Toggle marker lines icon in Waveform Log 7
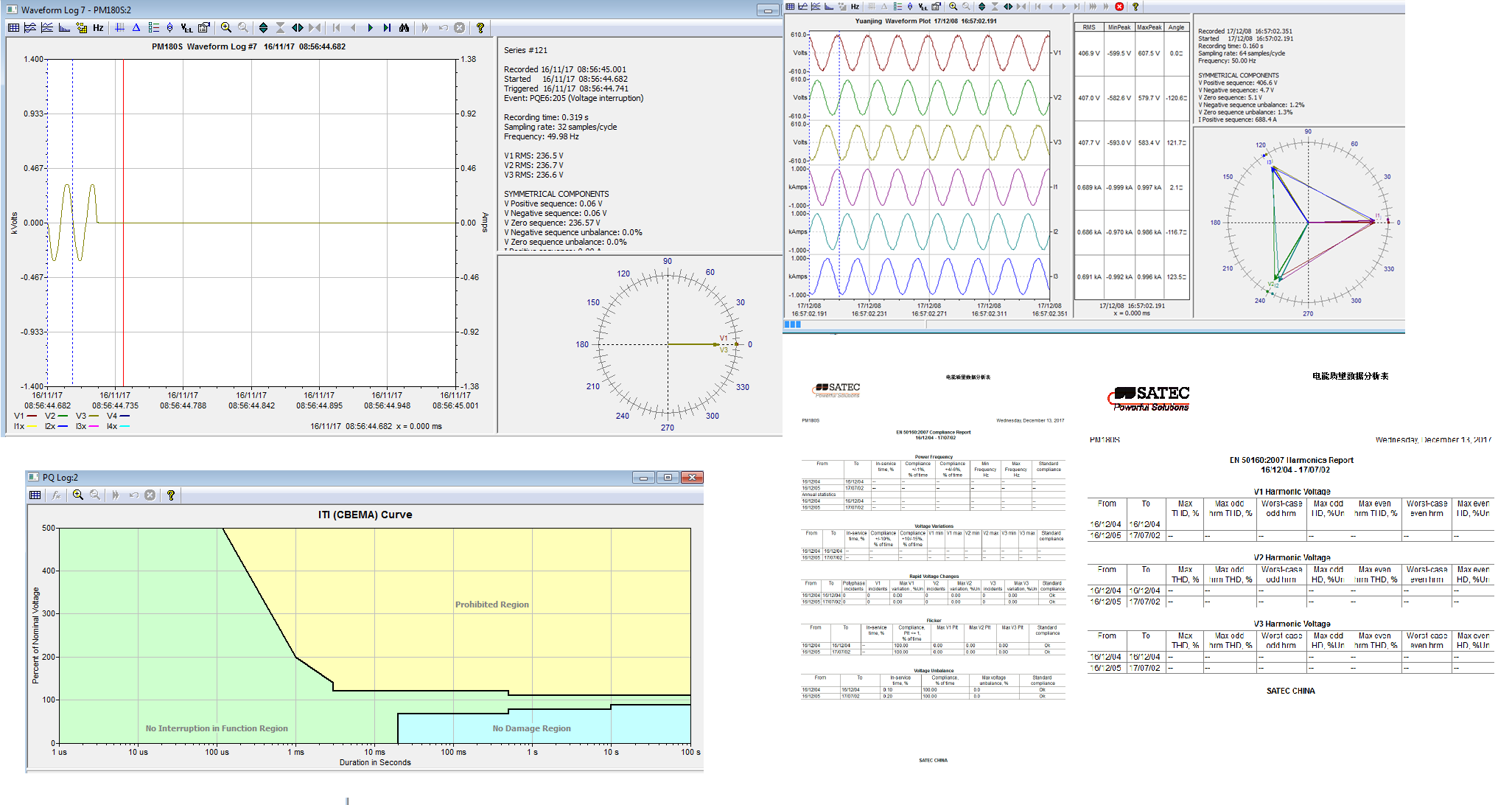 (x=119, y=28)
